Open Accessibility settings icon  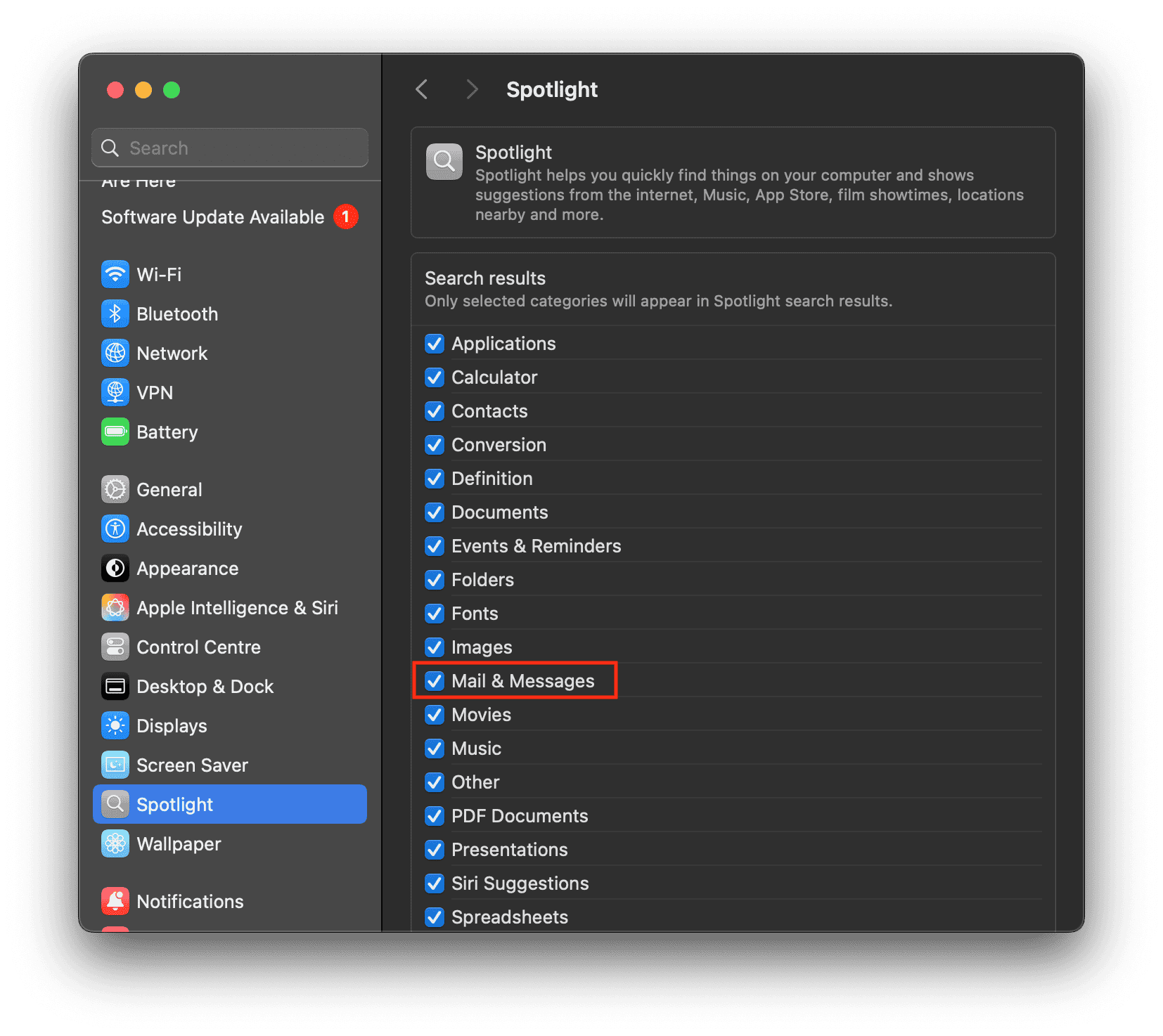click(x=115, y=529)
